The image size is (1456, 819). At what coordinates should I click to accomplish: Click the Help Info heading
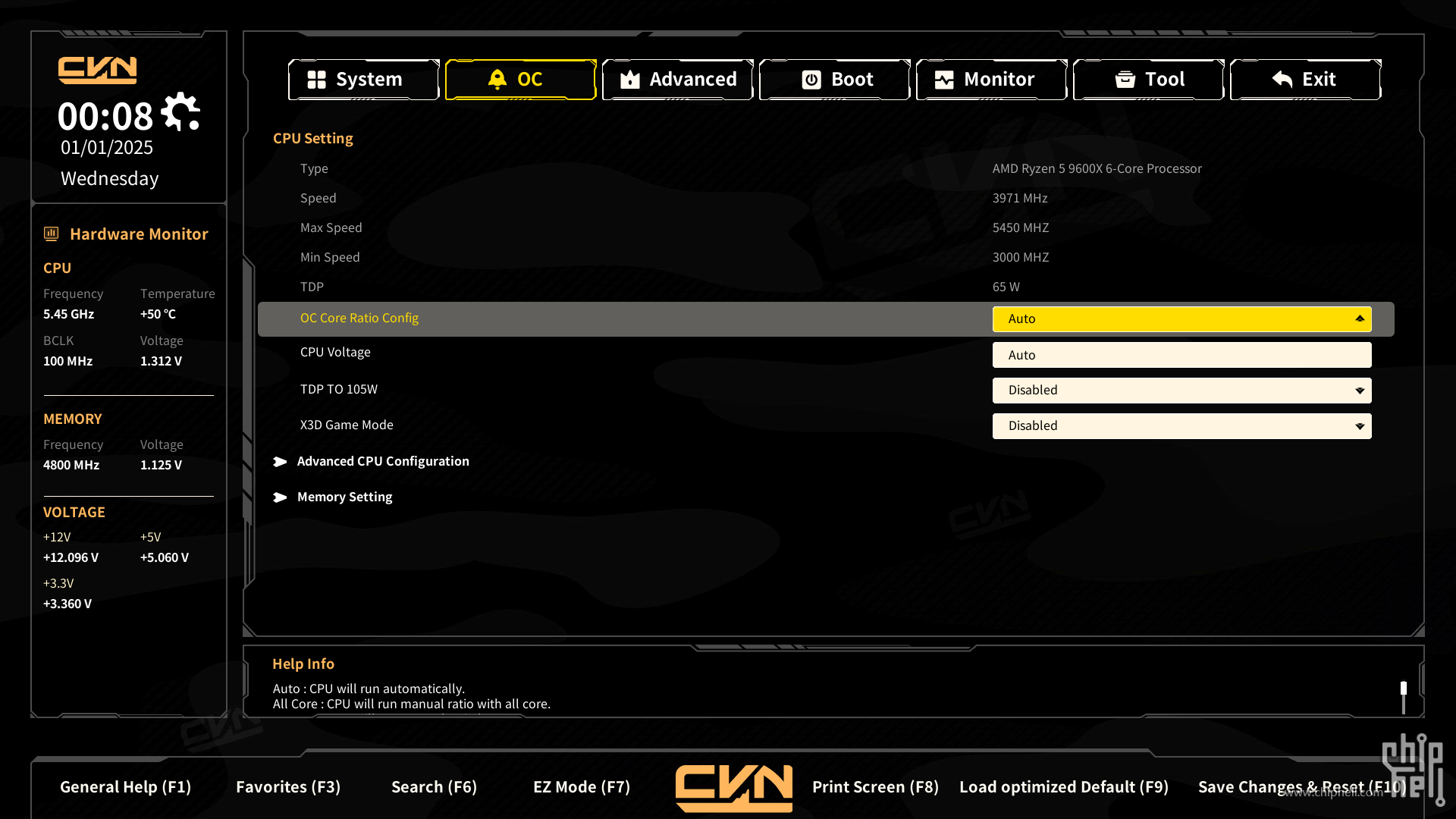[303, 664]
